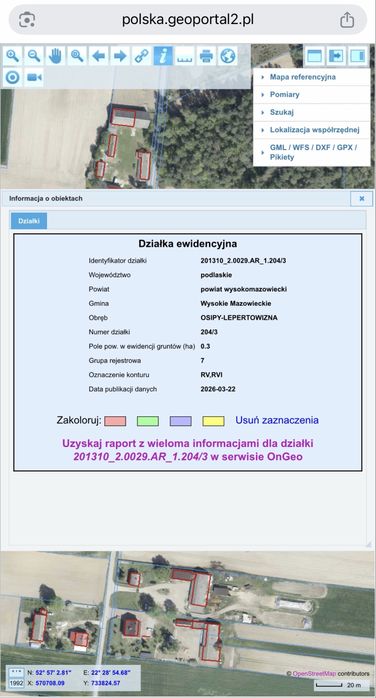Close the Informacja o obiektach panel

coord(361,199)
